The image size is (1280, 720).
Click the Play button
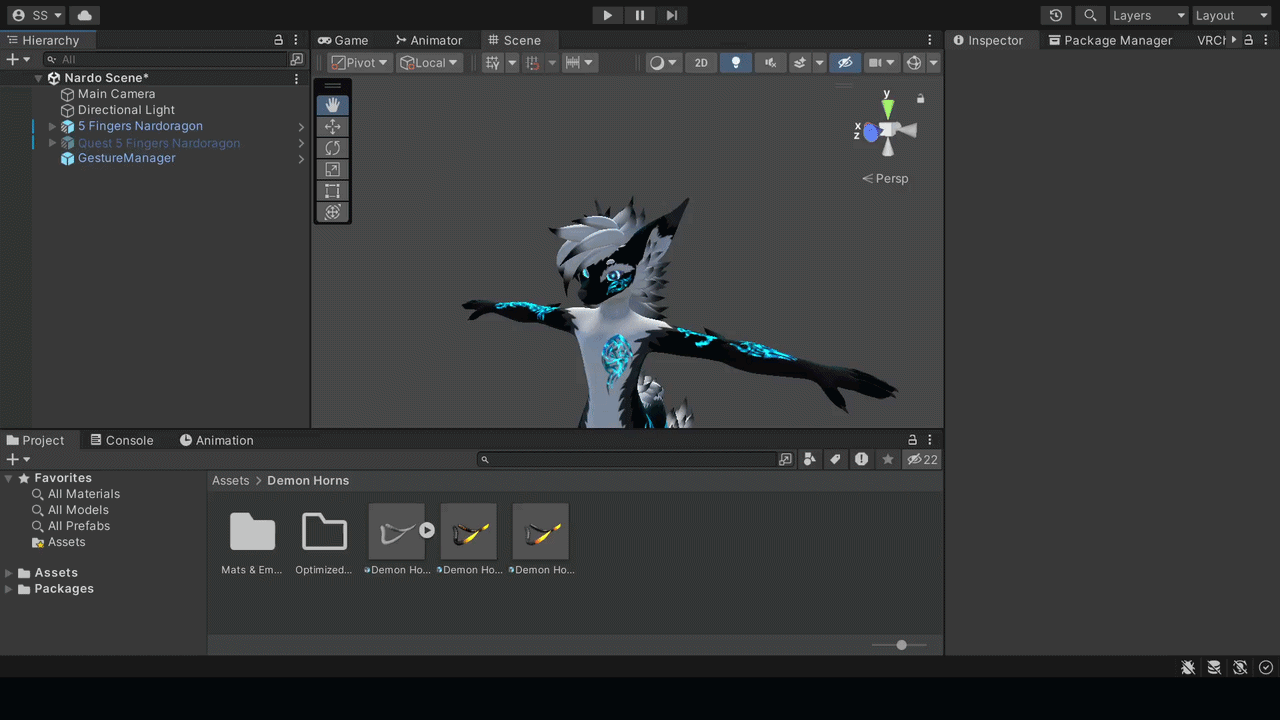[x=607, y=15]
